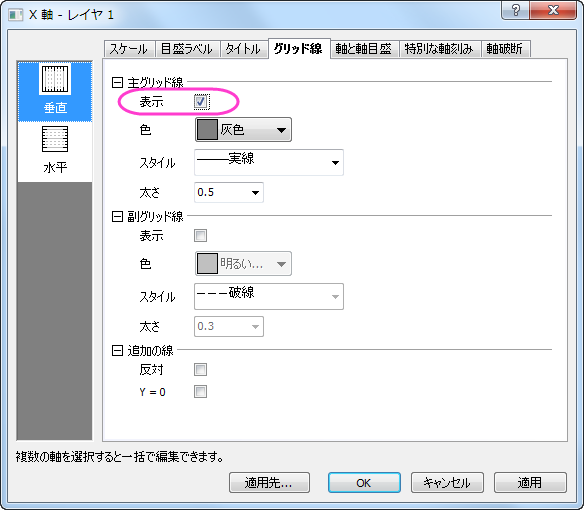This screenshot has width=584, height=510.
Task: Switch to the スケール tab
Action: click(x=129, y=49)
